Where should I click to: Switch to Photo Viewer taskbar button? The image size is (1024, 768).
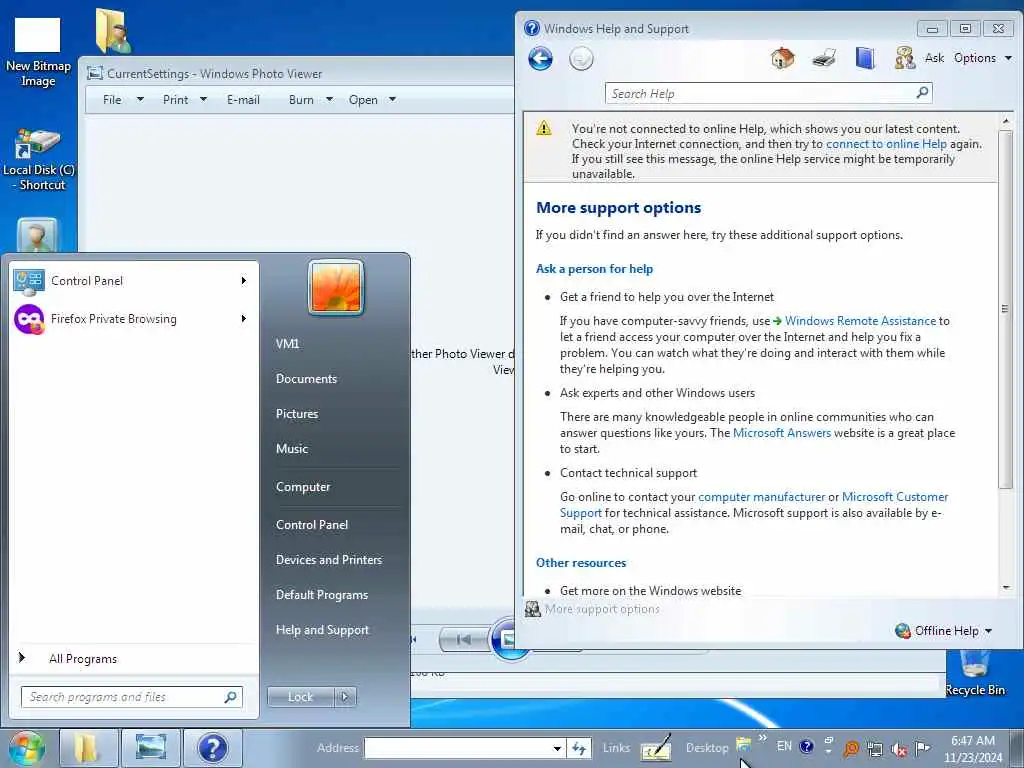pyautogui.click(x=151, y=748)
